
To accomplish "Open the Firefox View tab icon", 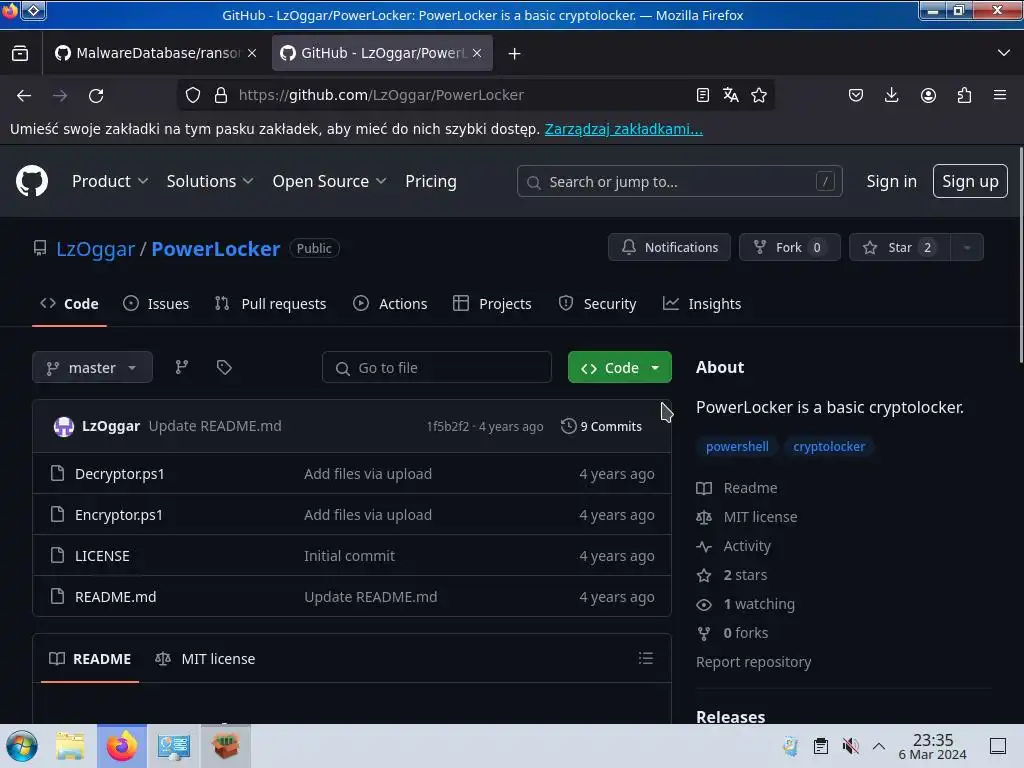I will click(20, 54).
